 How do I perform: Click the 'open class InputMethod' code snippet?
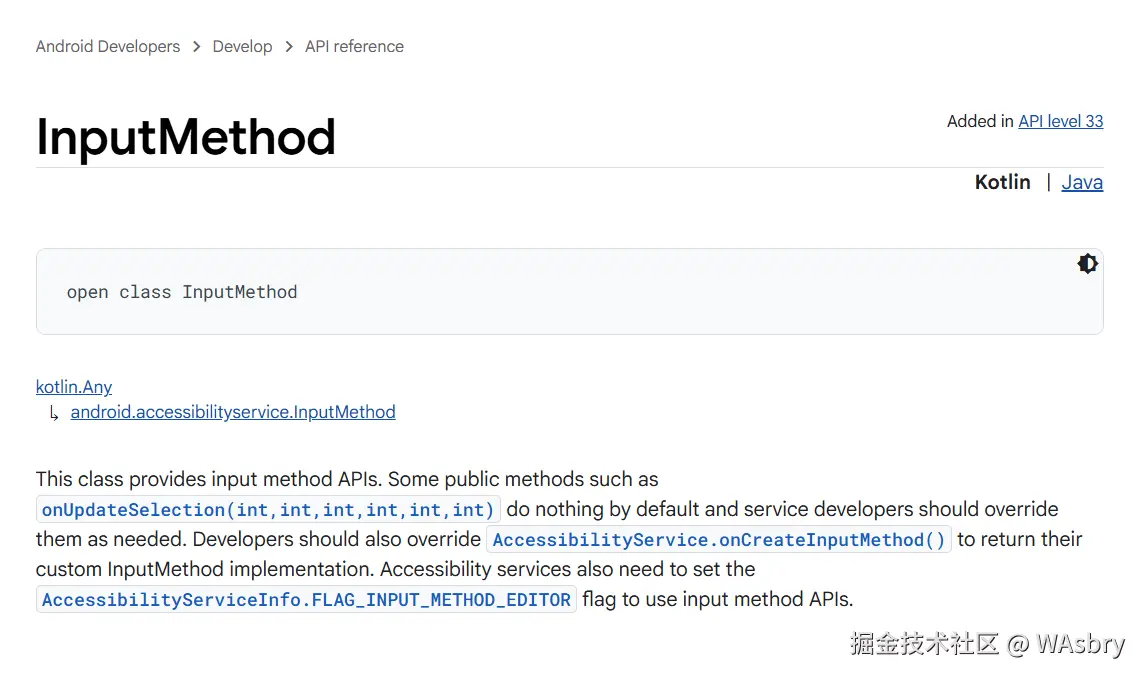coord(182,292)
